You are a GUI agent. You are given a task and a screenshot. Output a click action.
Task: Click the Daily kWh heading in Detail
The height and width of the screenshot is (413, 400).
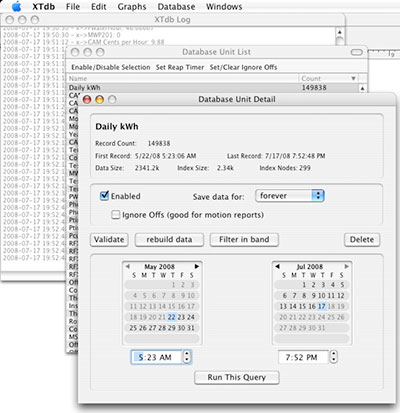click(117, 127)
